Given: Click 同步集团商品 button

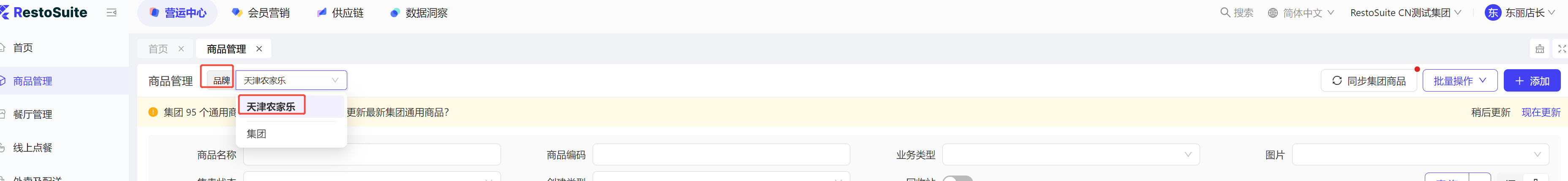Looking at the screenshot, I should pyautogui.click(x=1368, y=81).
